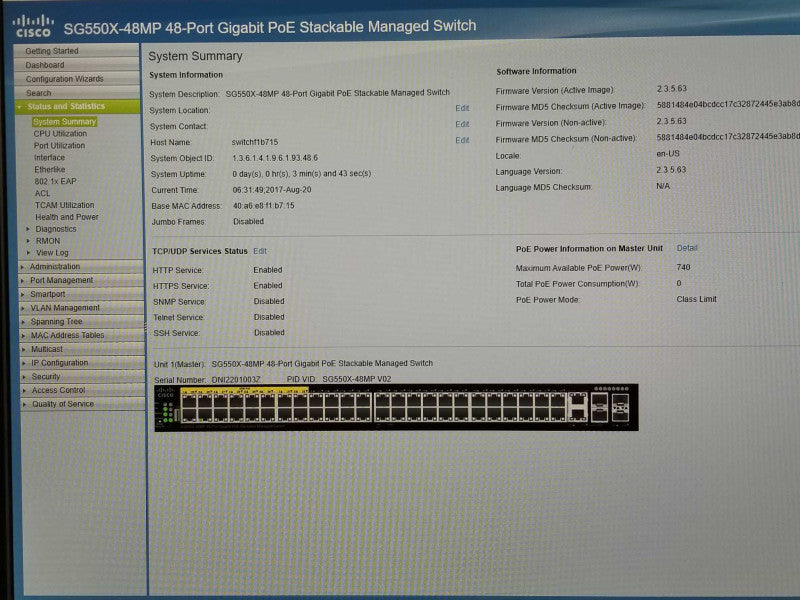Expand the RMON subtree arrow

pyautogui.click(x=29, y=241)
